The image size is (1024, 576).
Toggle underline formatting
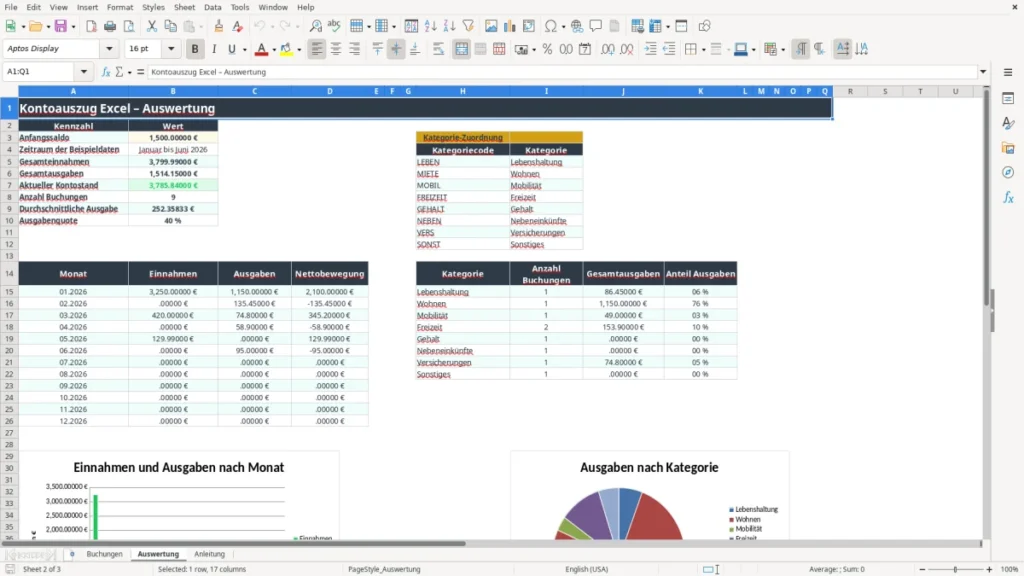pyautogui.click(x=231, y=49)
